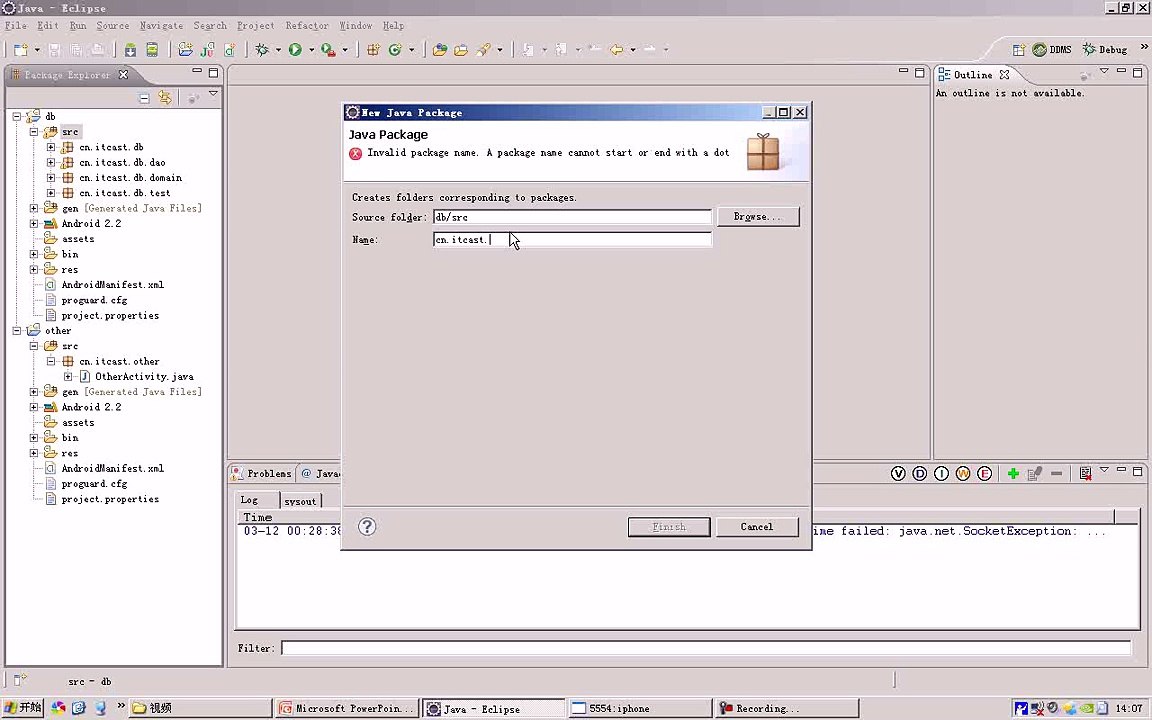Open the Navigate menu
Image resolution: width=1152 pixels, height=720 pixels.
(x=161, y=26)
